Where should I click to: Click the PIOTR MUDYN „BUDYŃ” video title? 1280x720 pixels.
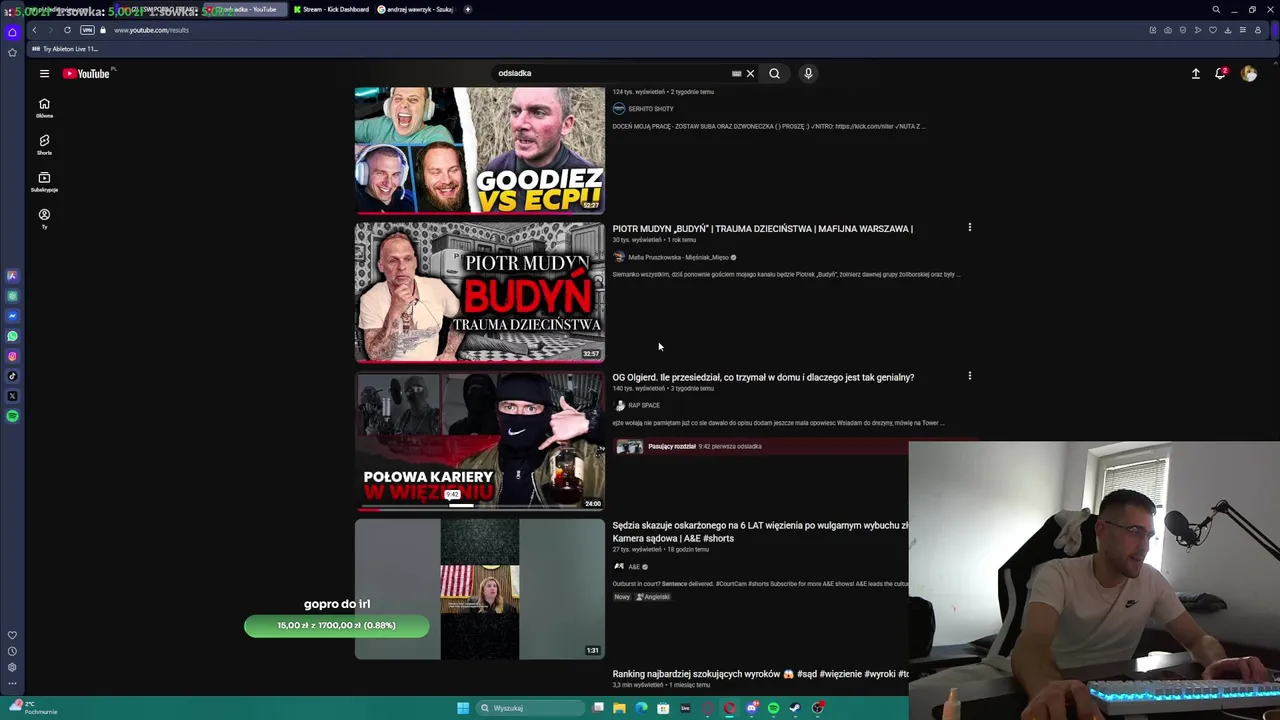762,229
